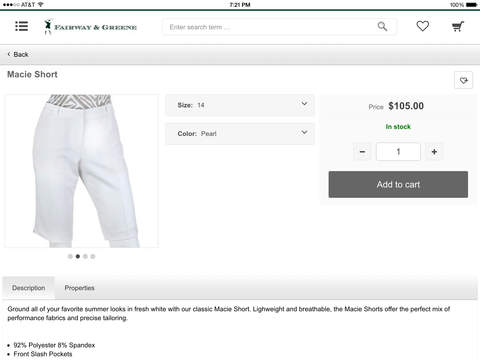This screenshot has width=480, height=360.
Task: Tap the Fairway & Greene logo
Action: [90, 27]
